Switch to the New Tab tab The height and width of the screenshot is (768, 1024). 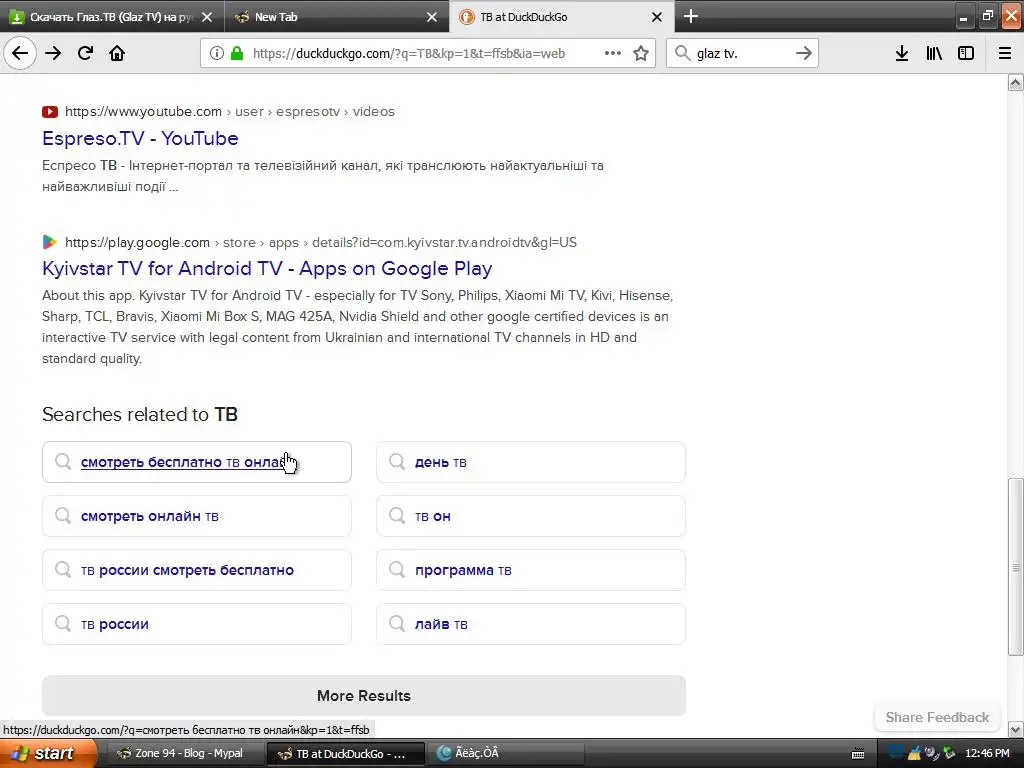point(336,17)
